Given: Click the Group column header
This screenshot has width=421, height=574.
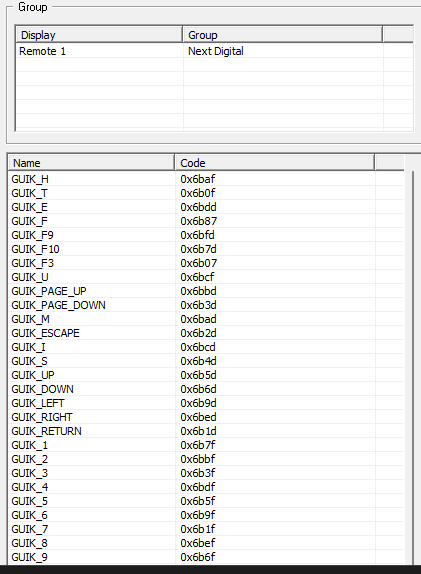Looking at the screenshot, I should (x=282, y=35).
